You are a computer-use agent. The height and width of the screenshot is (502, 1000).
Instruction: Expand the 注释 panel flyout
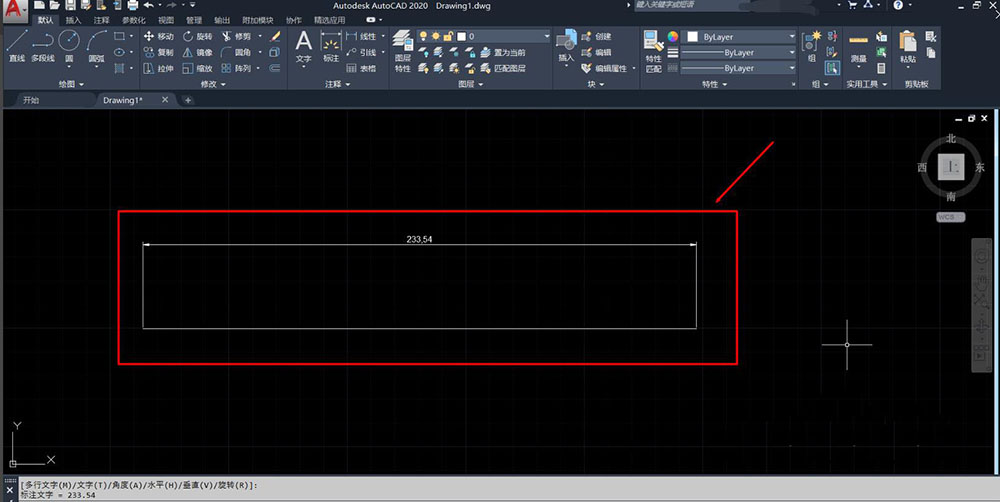338,84
